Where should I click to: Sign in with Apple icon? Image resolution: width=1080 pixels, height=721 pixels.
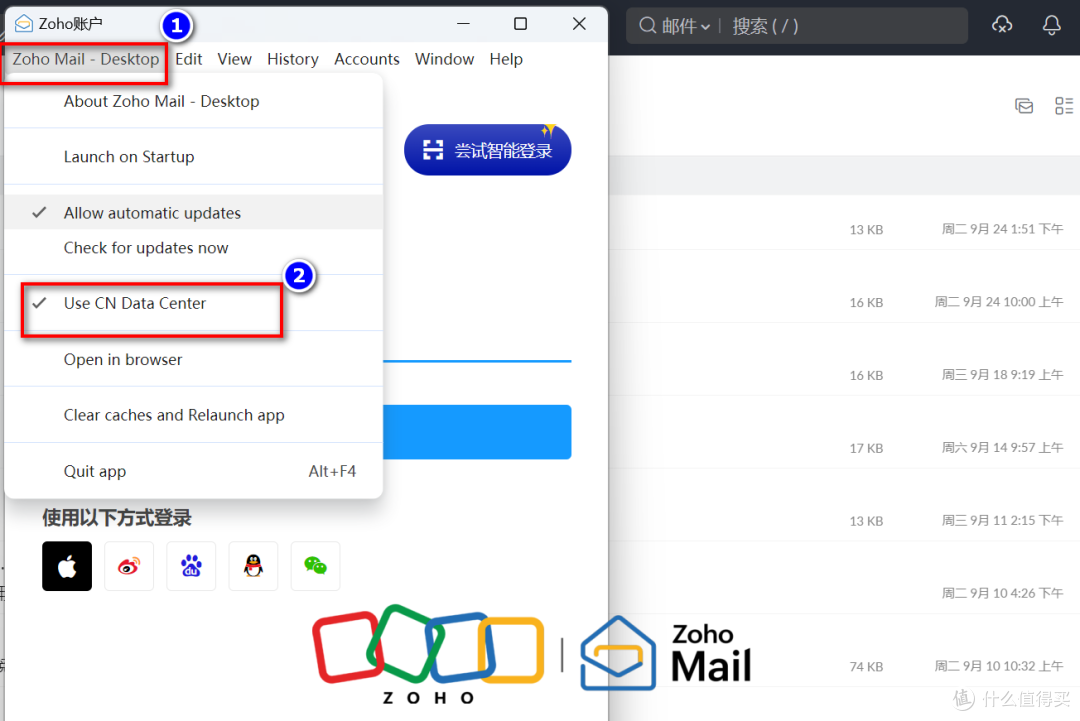coord(67,566)
